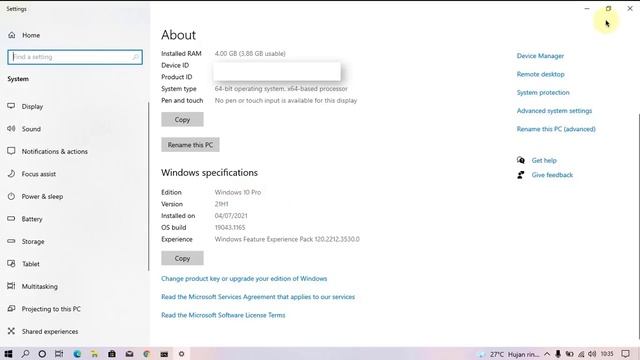Click the sidebar vertical scrollbar
The width and height of the screenshot is (640, 360).
pos(149,186)
